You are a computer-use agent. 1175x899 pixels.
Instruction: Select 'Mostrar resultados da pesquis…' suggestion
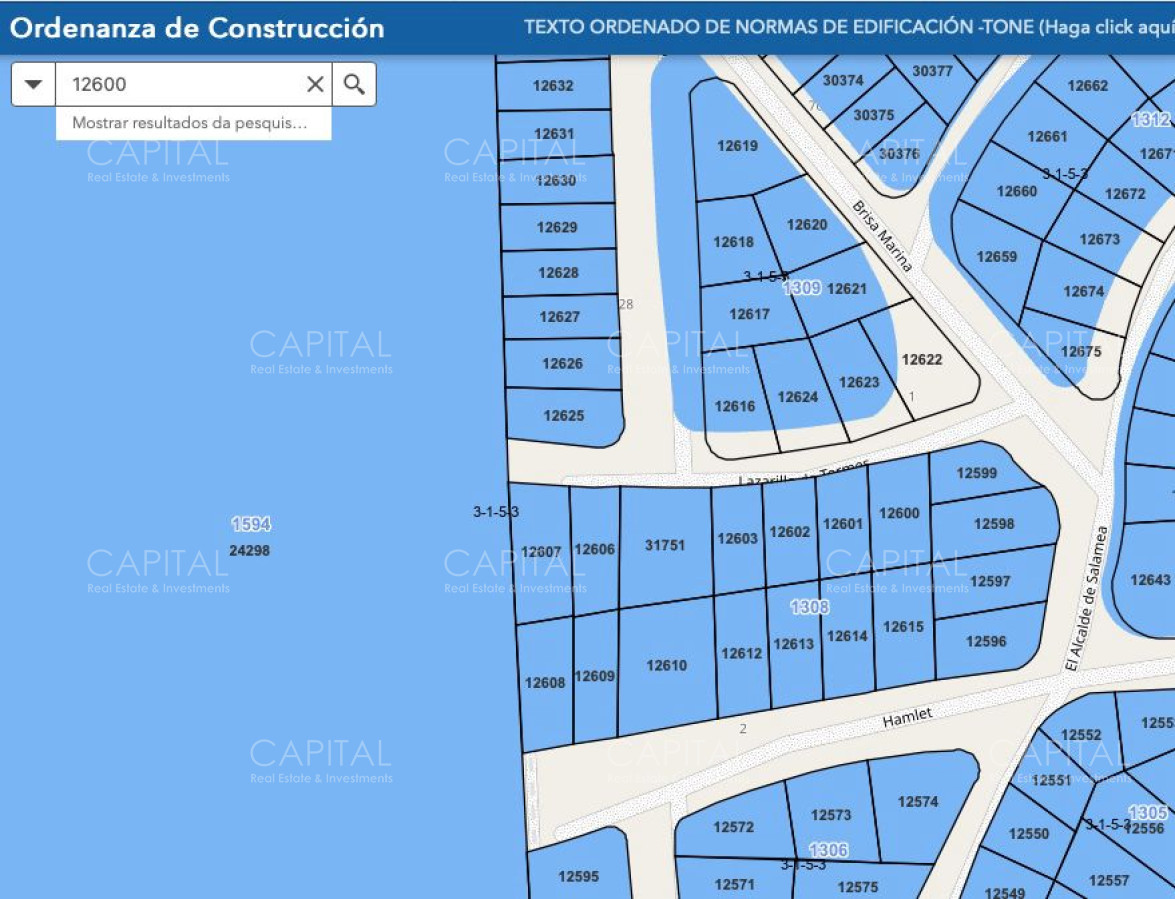(189, 124)
